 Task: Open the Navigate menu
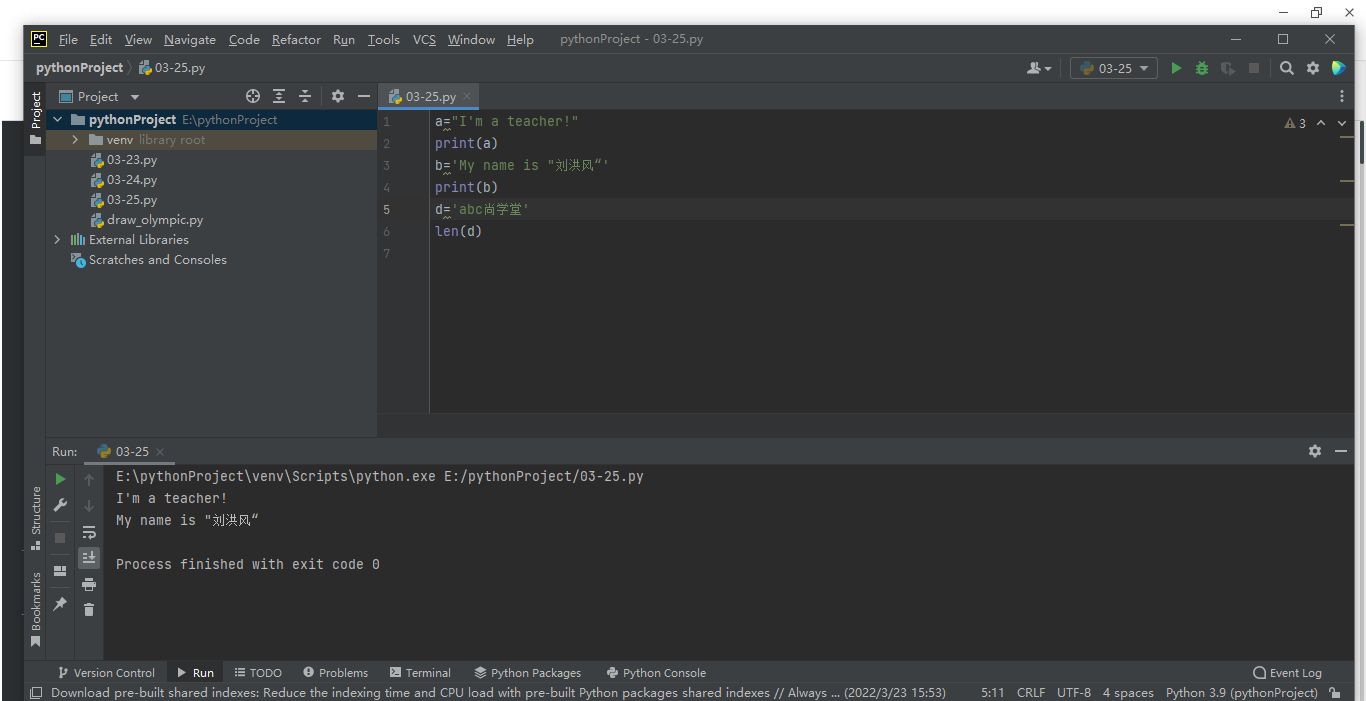tap(190, 40)
